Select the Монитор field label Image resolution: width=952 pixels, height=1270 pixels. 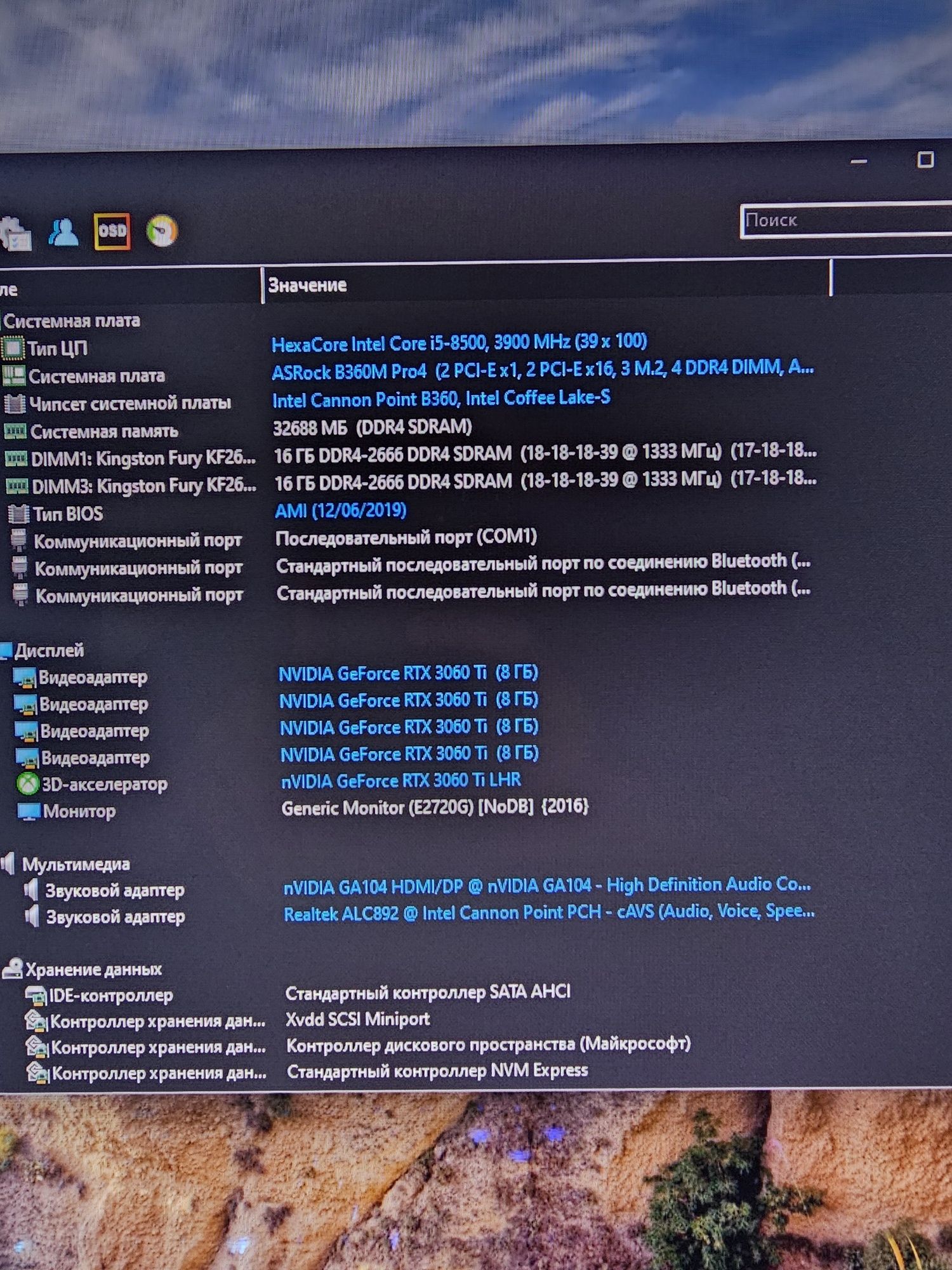(x=79, y=811)
